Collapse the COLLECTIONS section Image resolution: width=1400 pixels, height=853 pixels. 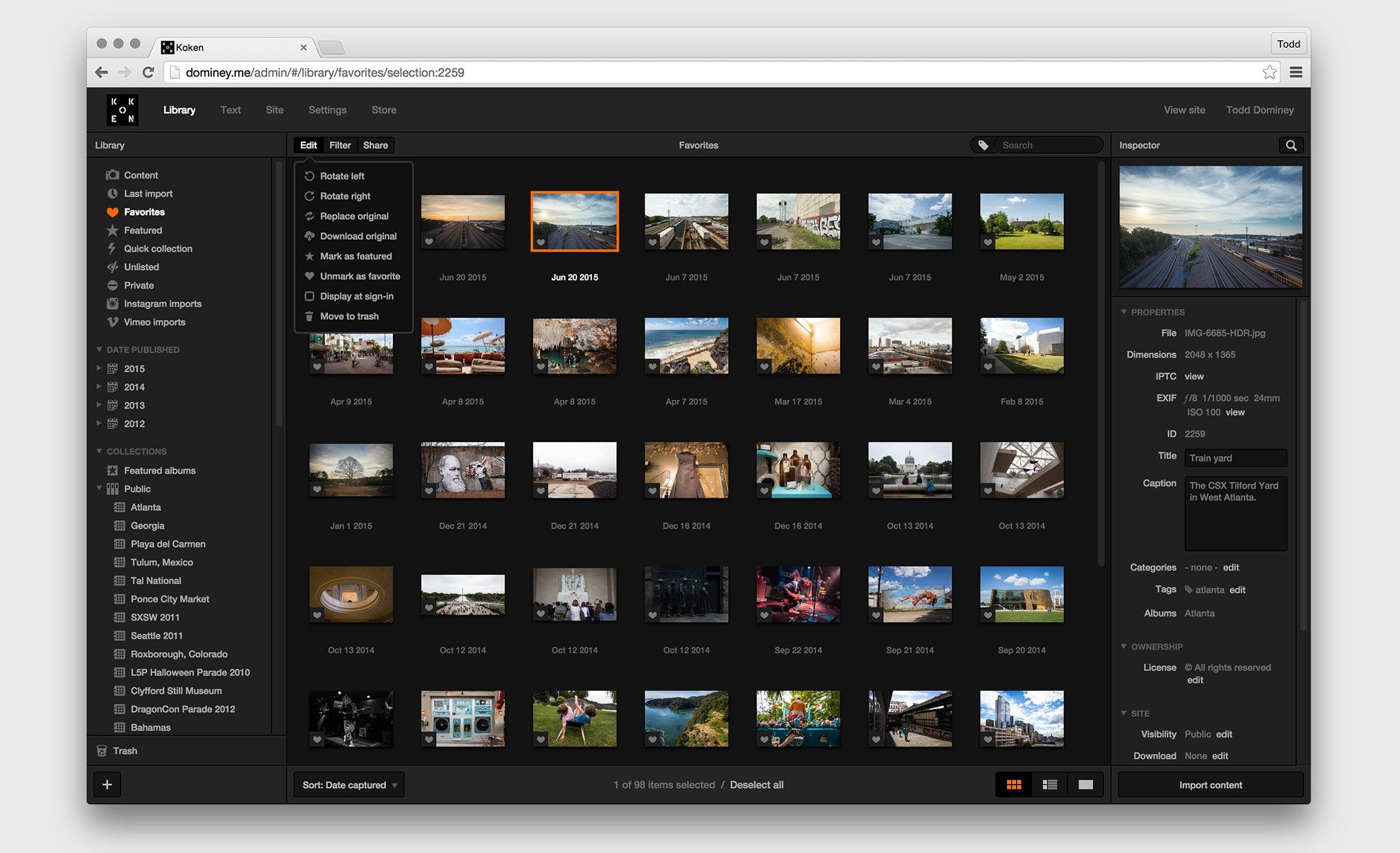pyautogui.click(x=99, y=451)
